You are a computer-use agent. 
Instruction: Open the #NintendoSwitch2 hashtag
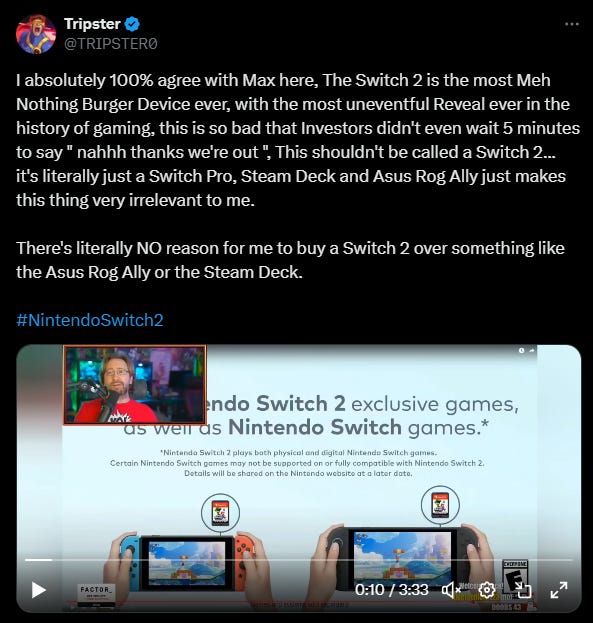click(90, 320)
